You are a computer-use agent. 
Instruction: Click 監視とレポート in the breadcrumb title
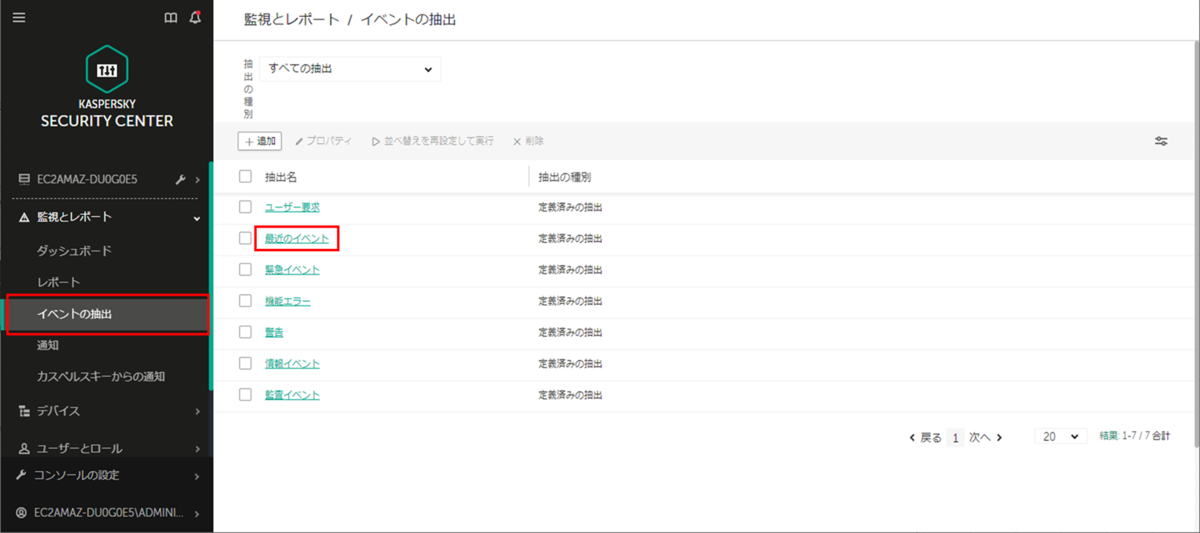(291, 19)
